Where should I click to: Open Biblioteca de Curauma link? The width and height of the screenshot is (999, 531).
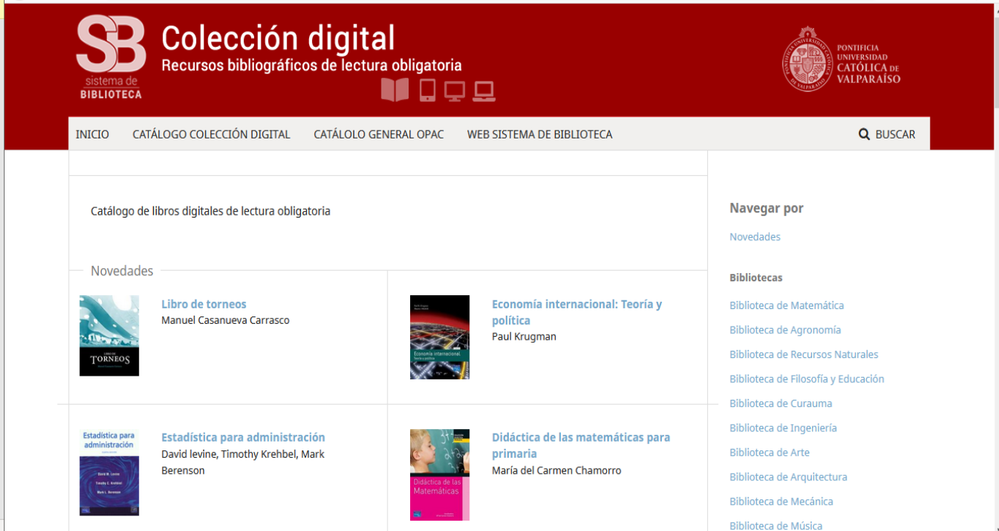[780, 404]
